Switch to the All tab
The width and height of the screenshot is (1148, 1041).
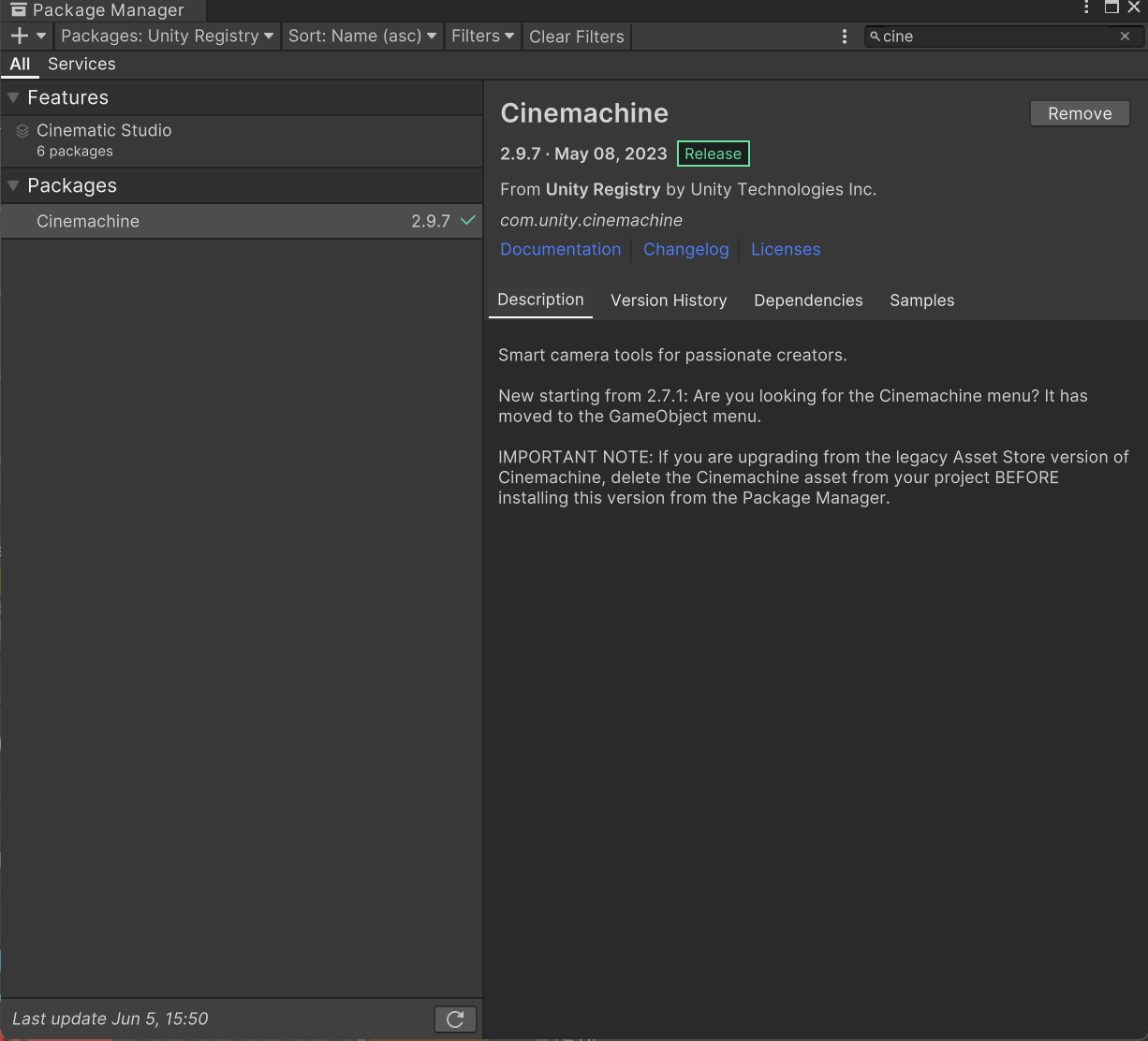click(20, 64)
